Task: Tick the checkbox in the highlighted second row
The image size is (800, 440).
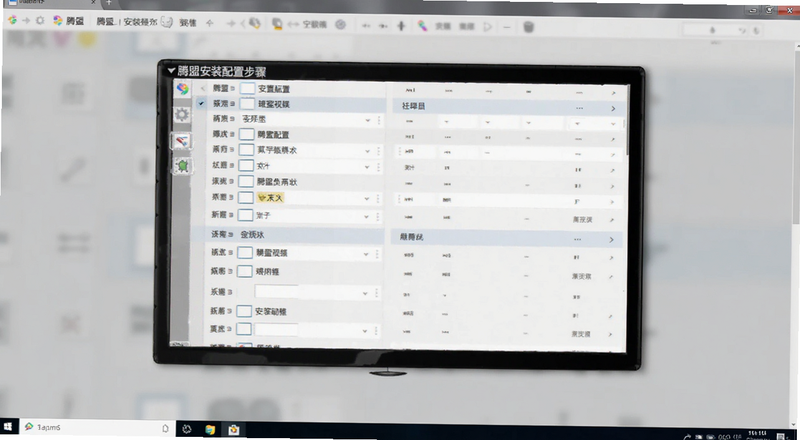Action: point(247,104)
